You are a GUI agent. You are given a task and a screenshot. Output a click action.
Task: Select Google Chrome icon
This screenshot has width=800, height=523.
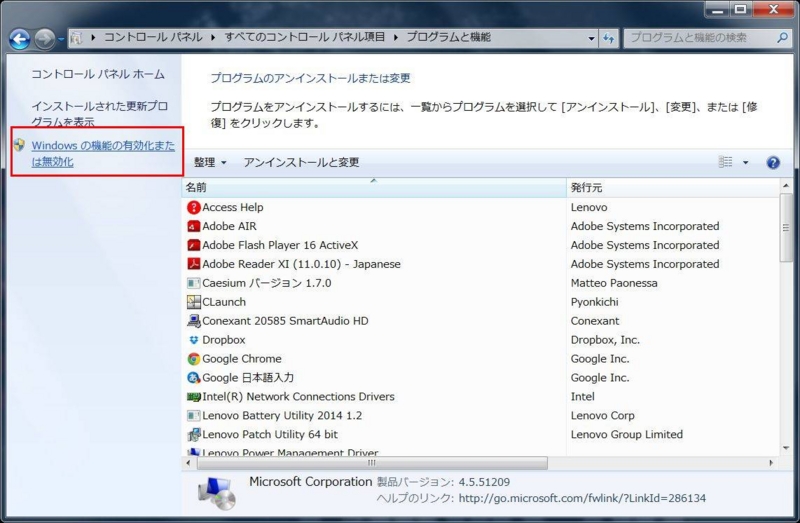coord(193,359)
